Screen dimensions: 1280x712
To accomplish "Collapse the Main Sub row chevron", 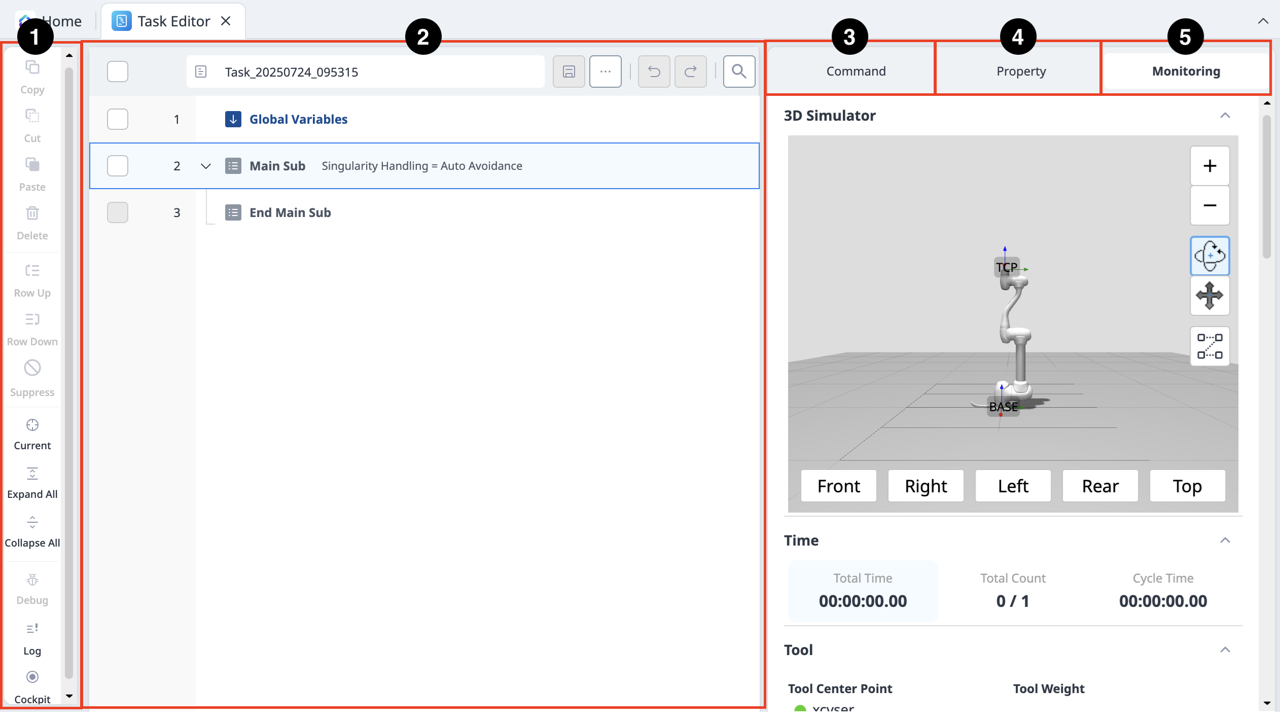I will click(206, 165).
